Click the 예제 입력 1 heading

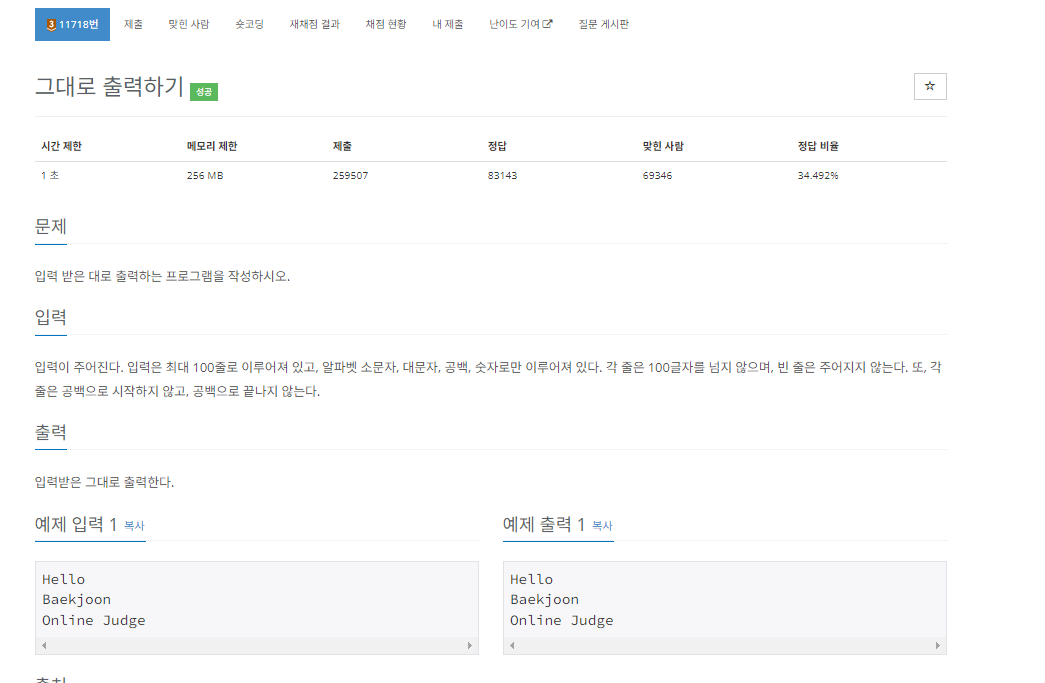coord(76,525)
